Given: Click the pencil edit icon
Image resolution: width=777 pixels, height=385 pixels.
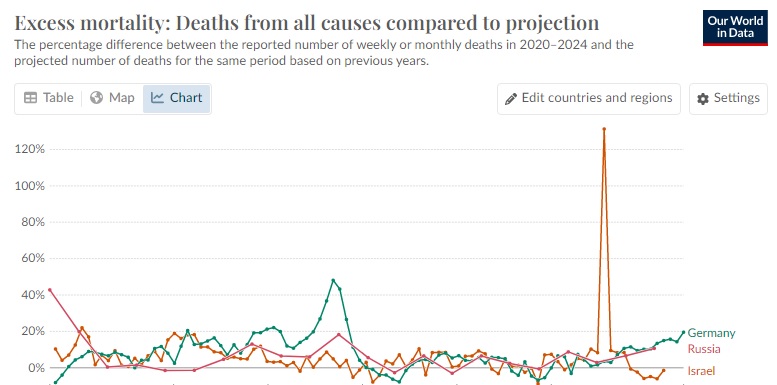Looking at the screenshot, I should [510, 99].
